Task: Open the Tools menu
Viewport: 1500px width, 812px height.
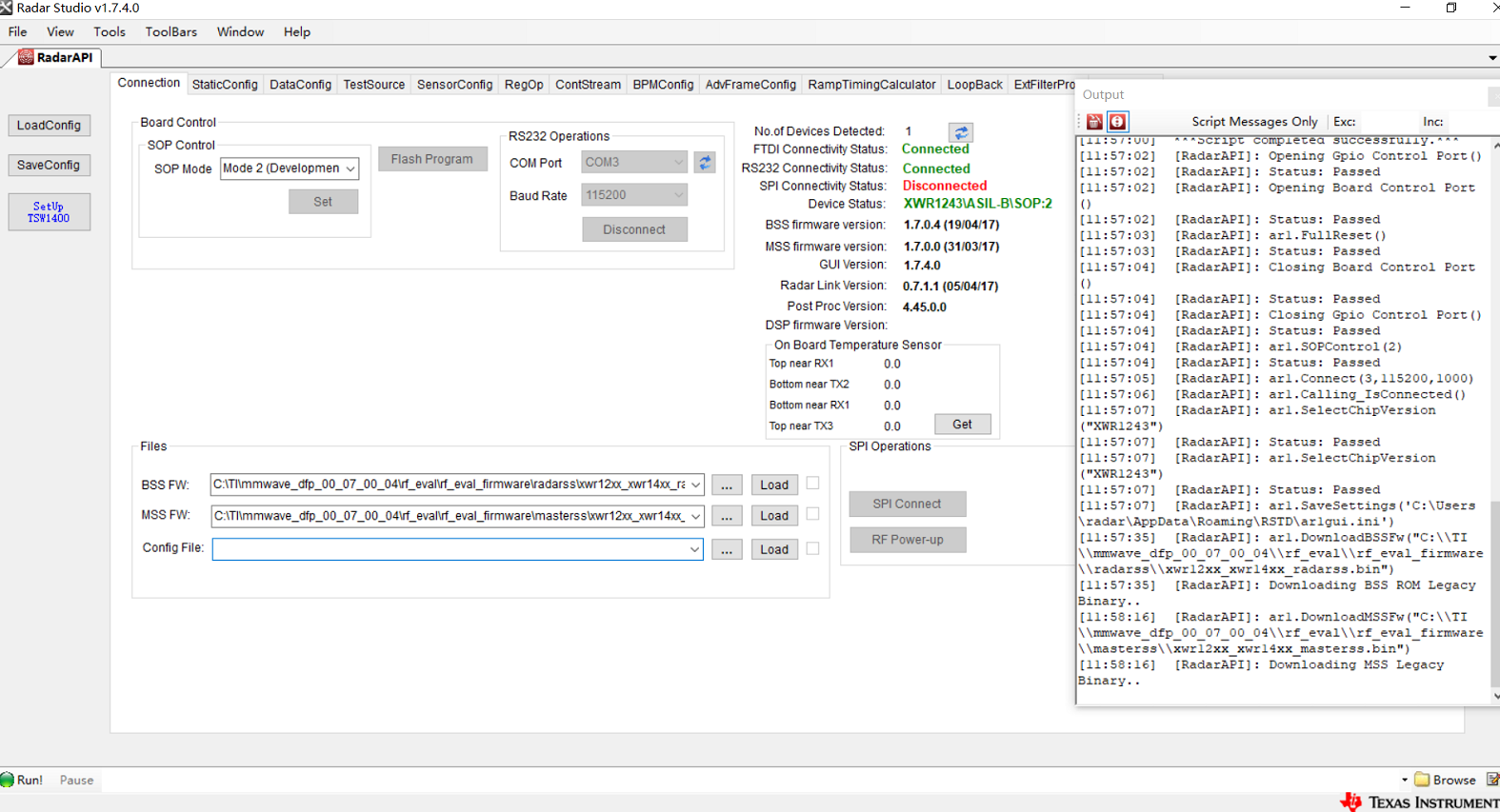Action: (110, 31)
